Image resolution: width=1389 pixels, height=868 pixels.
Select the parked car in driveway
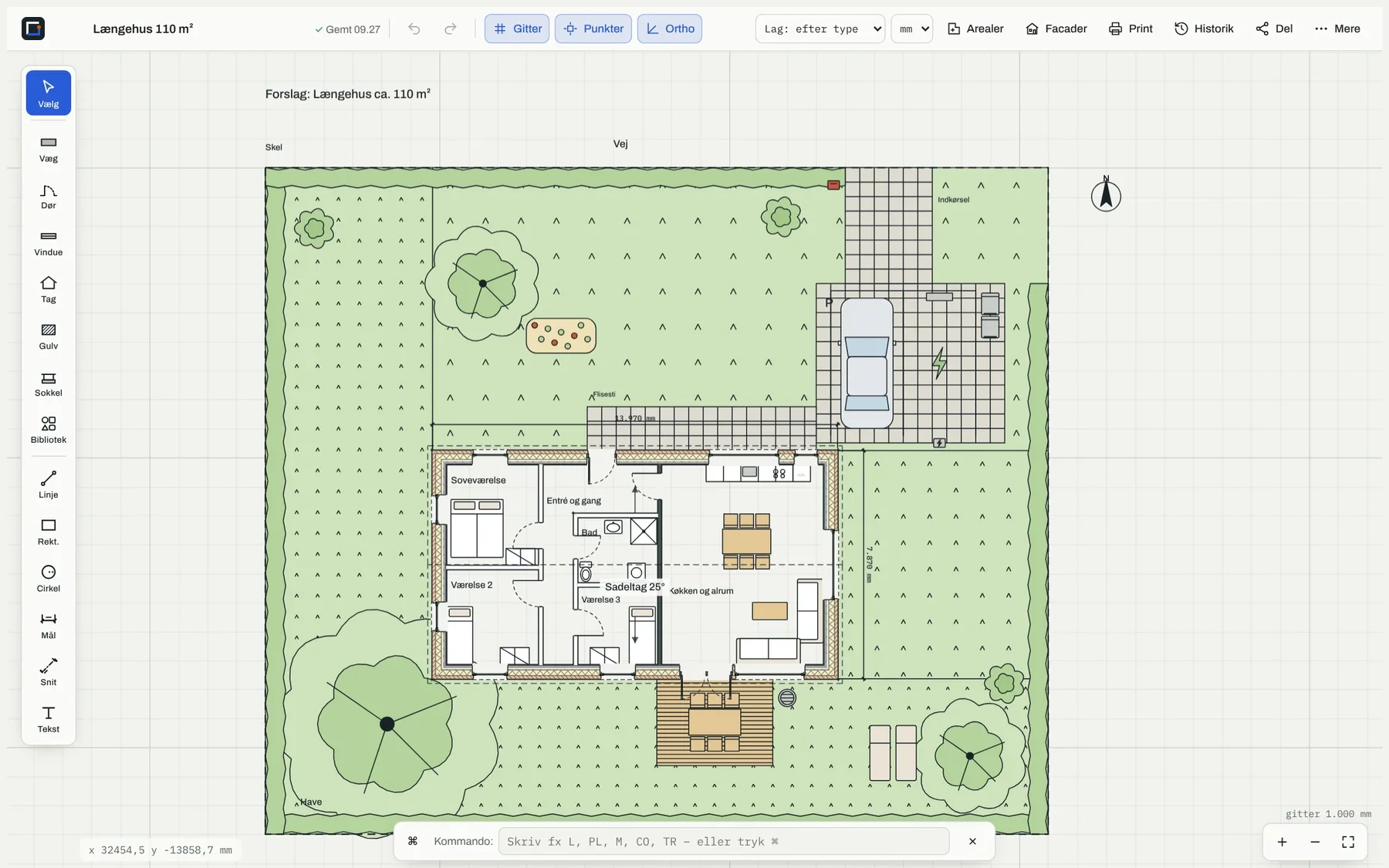tap(867, 363)
